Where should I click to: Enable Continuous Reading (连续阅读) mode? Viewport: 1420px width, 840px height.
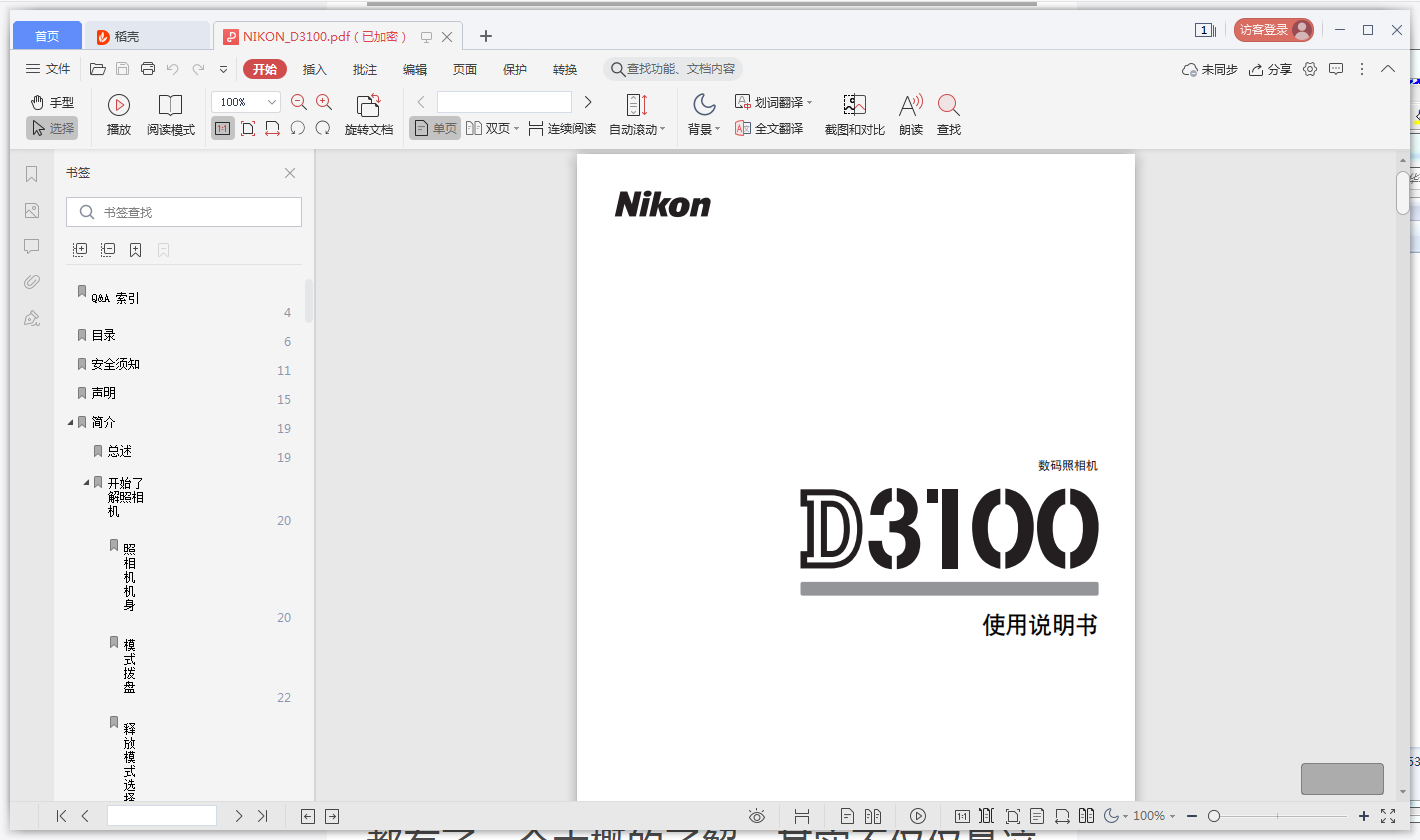point(562,129)
